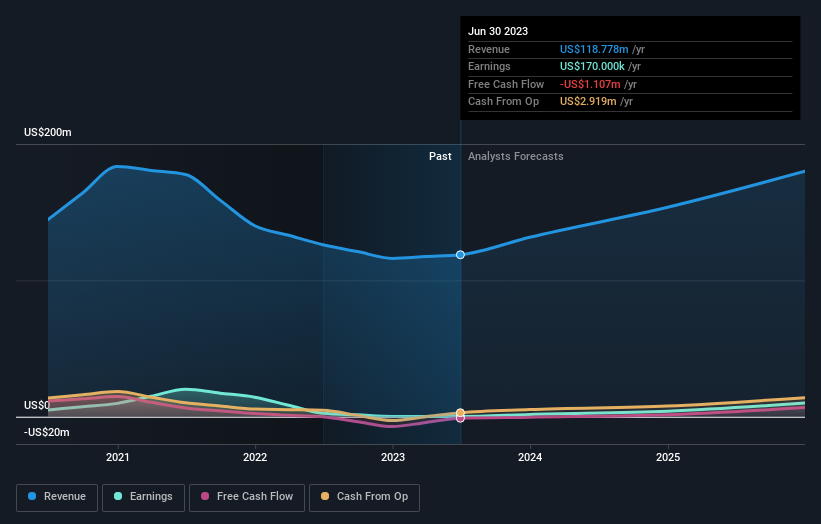Select the 2024 x-axis label
Image resolution: width=821 pixels, height=524 pixels.
click(530, 457)
